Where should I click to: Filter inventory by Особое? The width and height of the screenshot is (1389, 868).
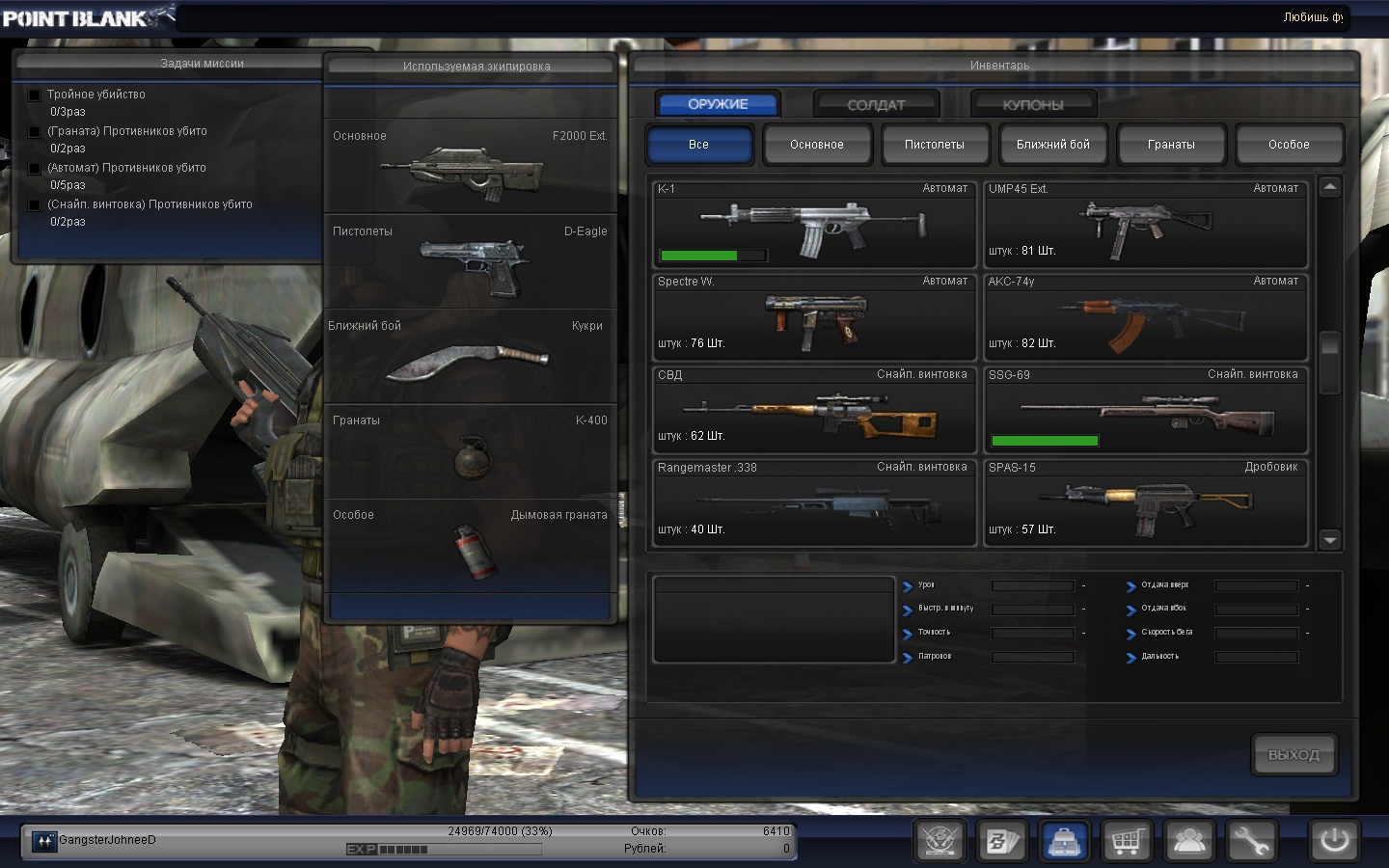click(x=1289, y=145)
